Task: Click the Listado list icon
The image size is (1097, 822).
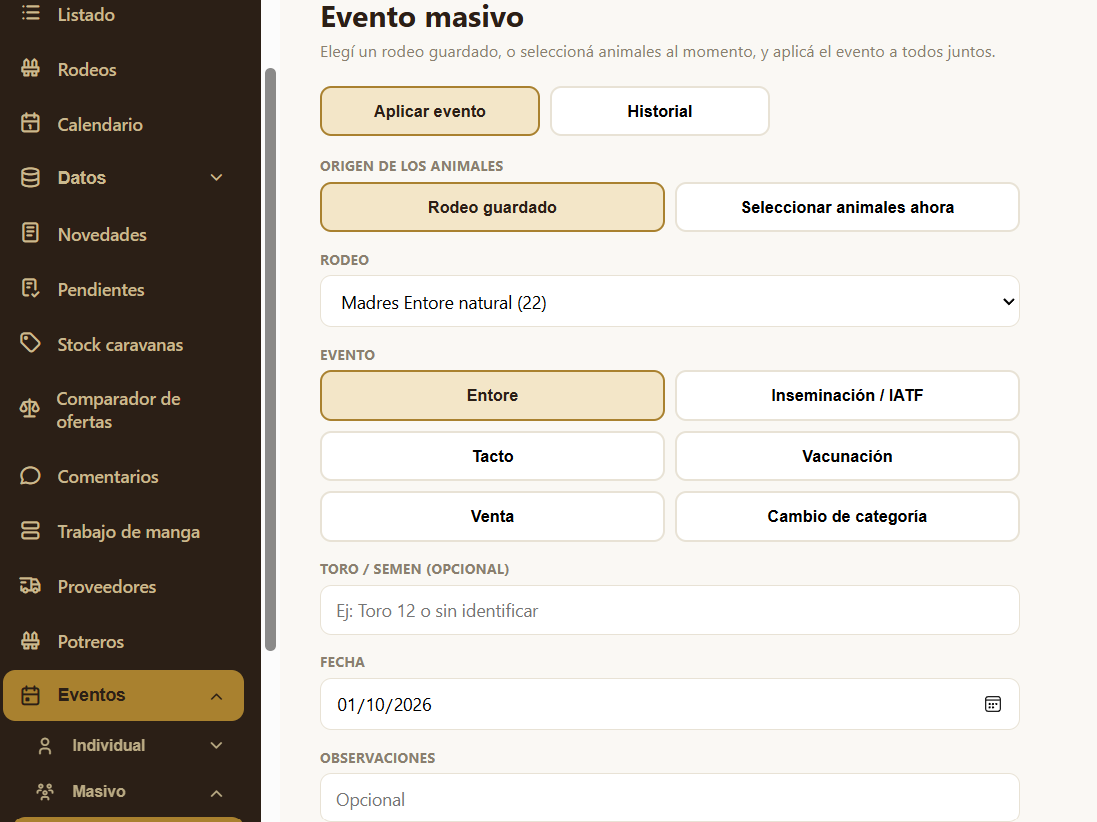Action: (x=30, y=13)
